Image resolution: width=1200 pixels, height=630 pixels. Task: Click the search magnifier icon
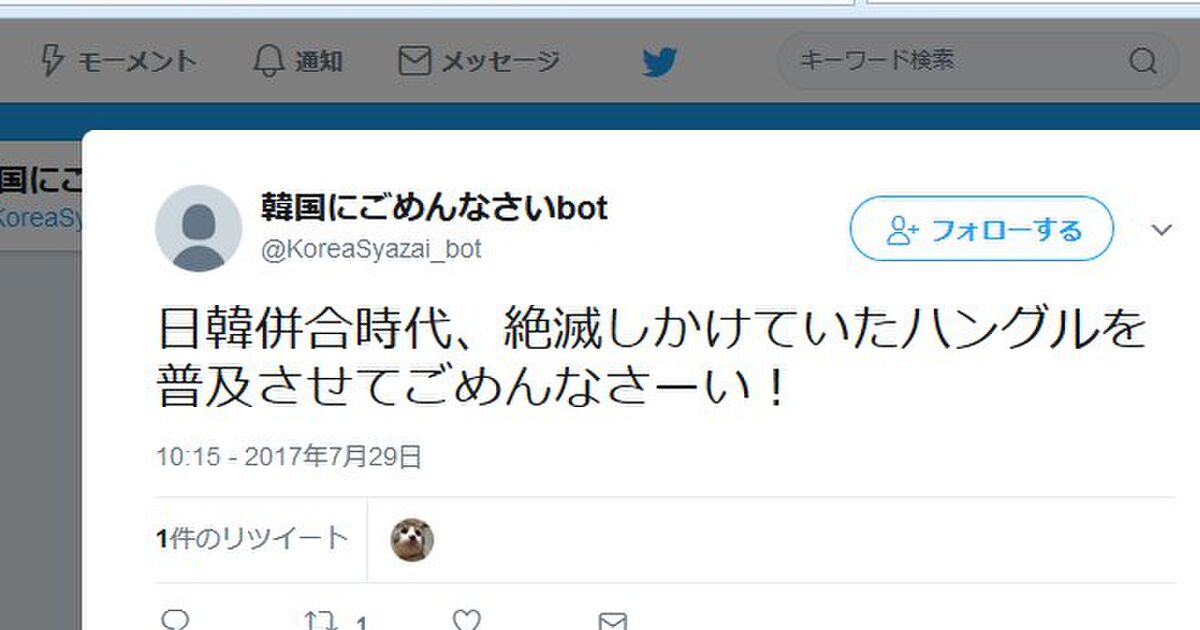(x=1142, y=62)
